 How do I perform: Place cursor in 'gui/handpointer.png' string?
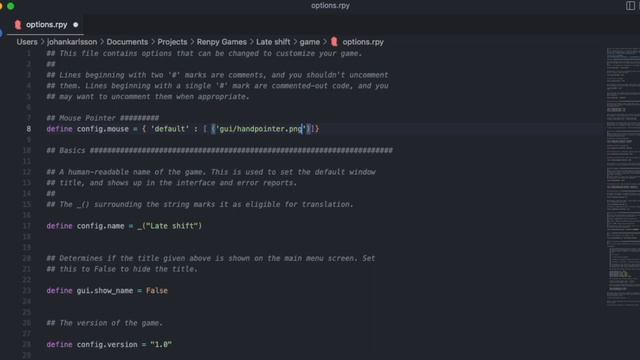tap(261, 129)
